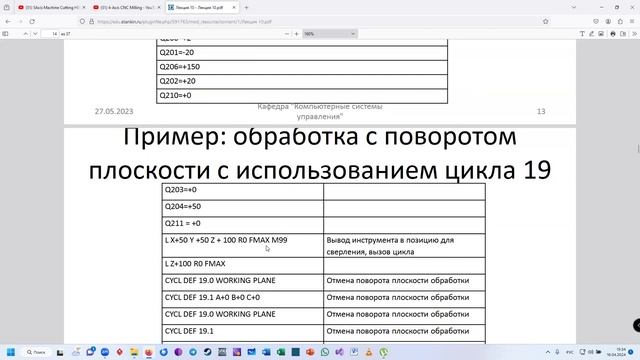Open WhatsApp from the taskbar
Viewport: 640px width, 360px height.
(325, 352)
